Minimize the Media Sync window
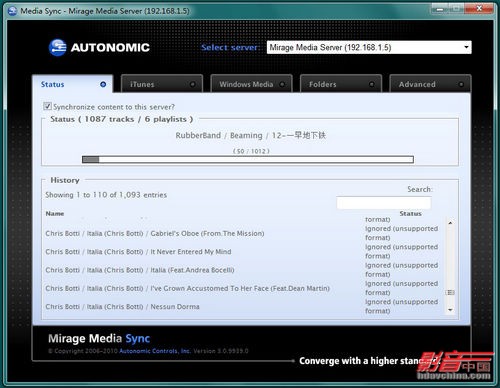Viewport: 500px width, 388px height. click(440, 9)
